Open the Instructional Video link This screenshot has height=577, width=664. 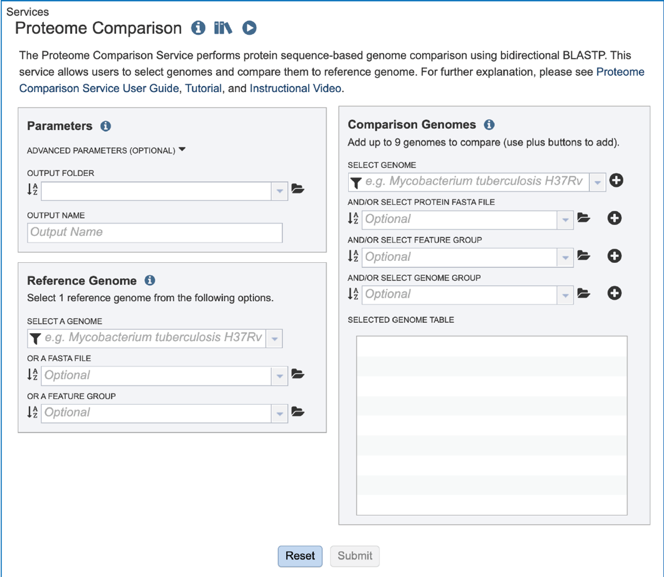coord(295,88)
